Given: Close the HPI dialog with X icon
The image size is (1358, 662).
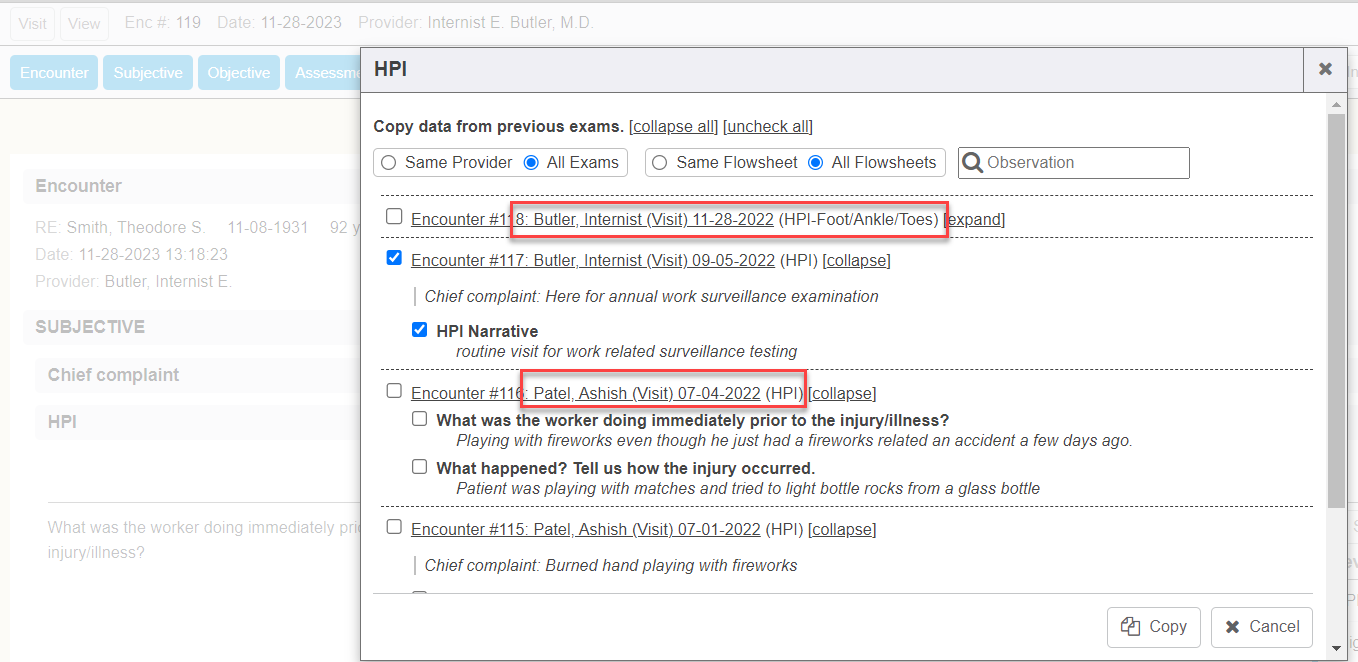Looking at the screenshot, I should (x=1325, y=69).
